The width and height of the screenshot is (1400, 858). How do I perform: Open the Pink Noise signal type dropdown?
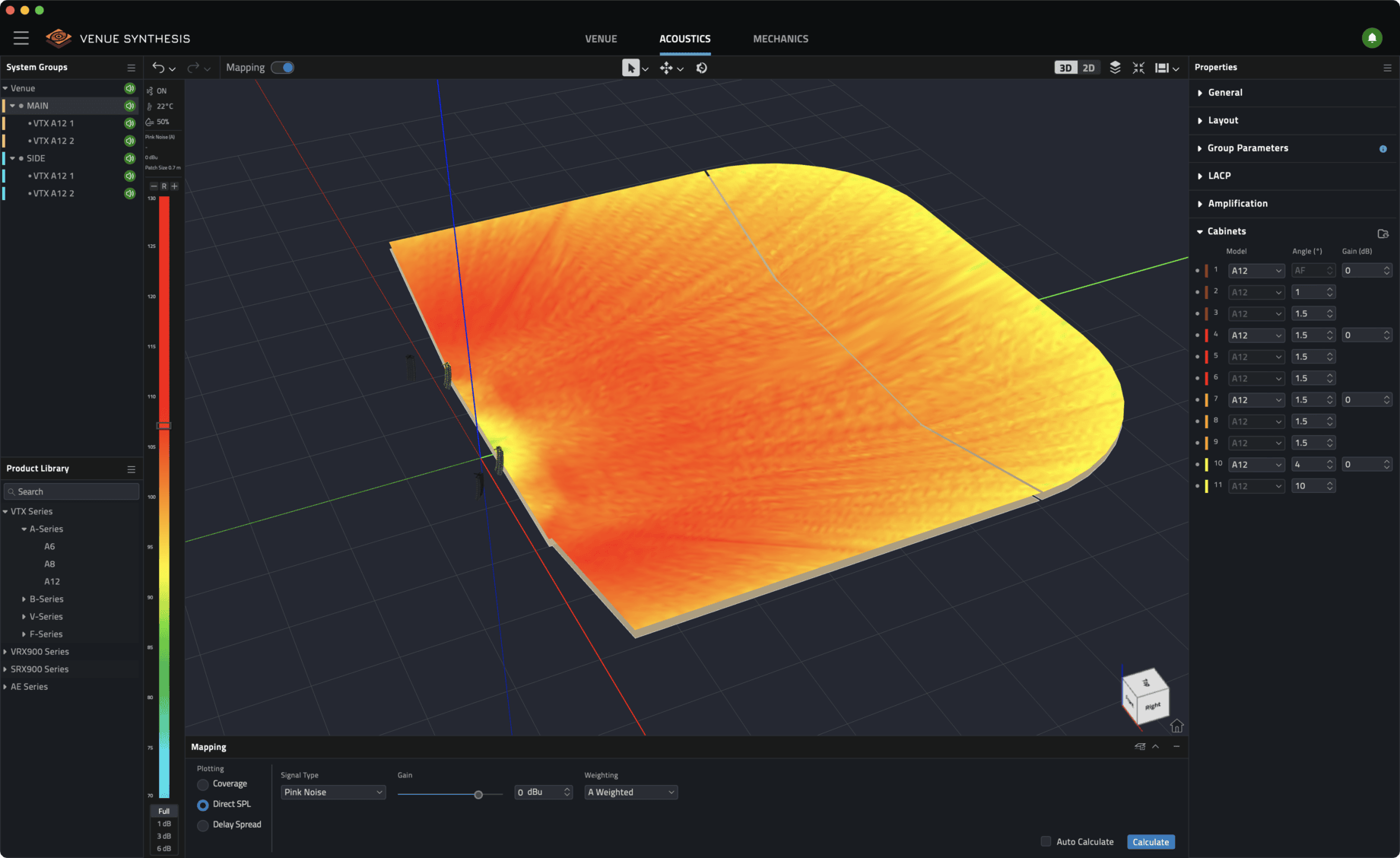click(332, 792)
